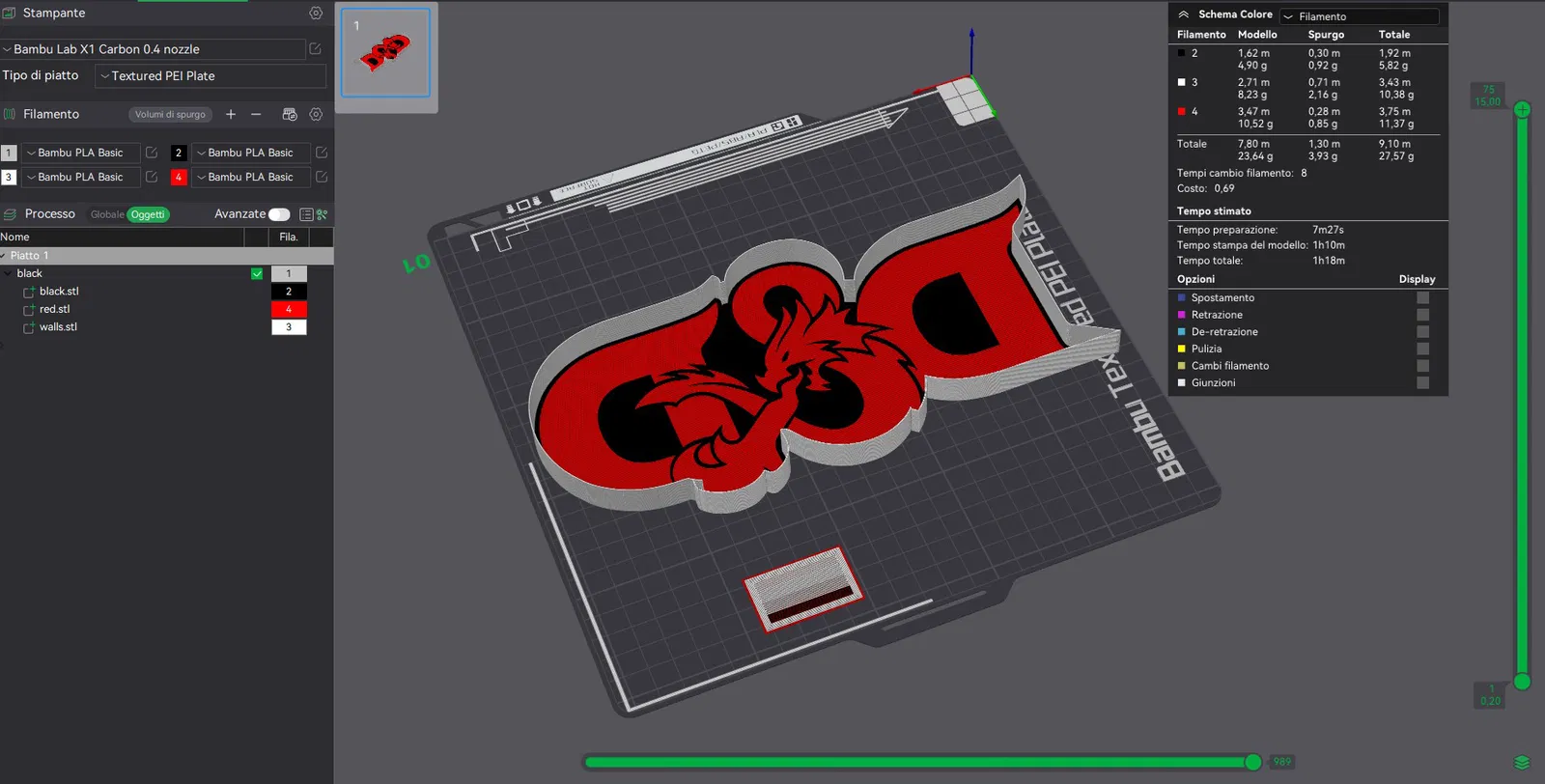Edit the Bambu Lab X1 Carbon printer preset
The image size is (1545, 784).
click(x=315, y=48)
